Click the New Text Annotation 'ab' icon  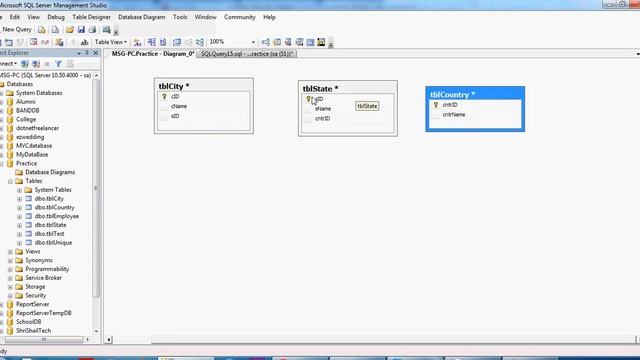tap(84, 42)
